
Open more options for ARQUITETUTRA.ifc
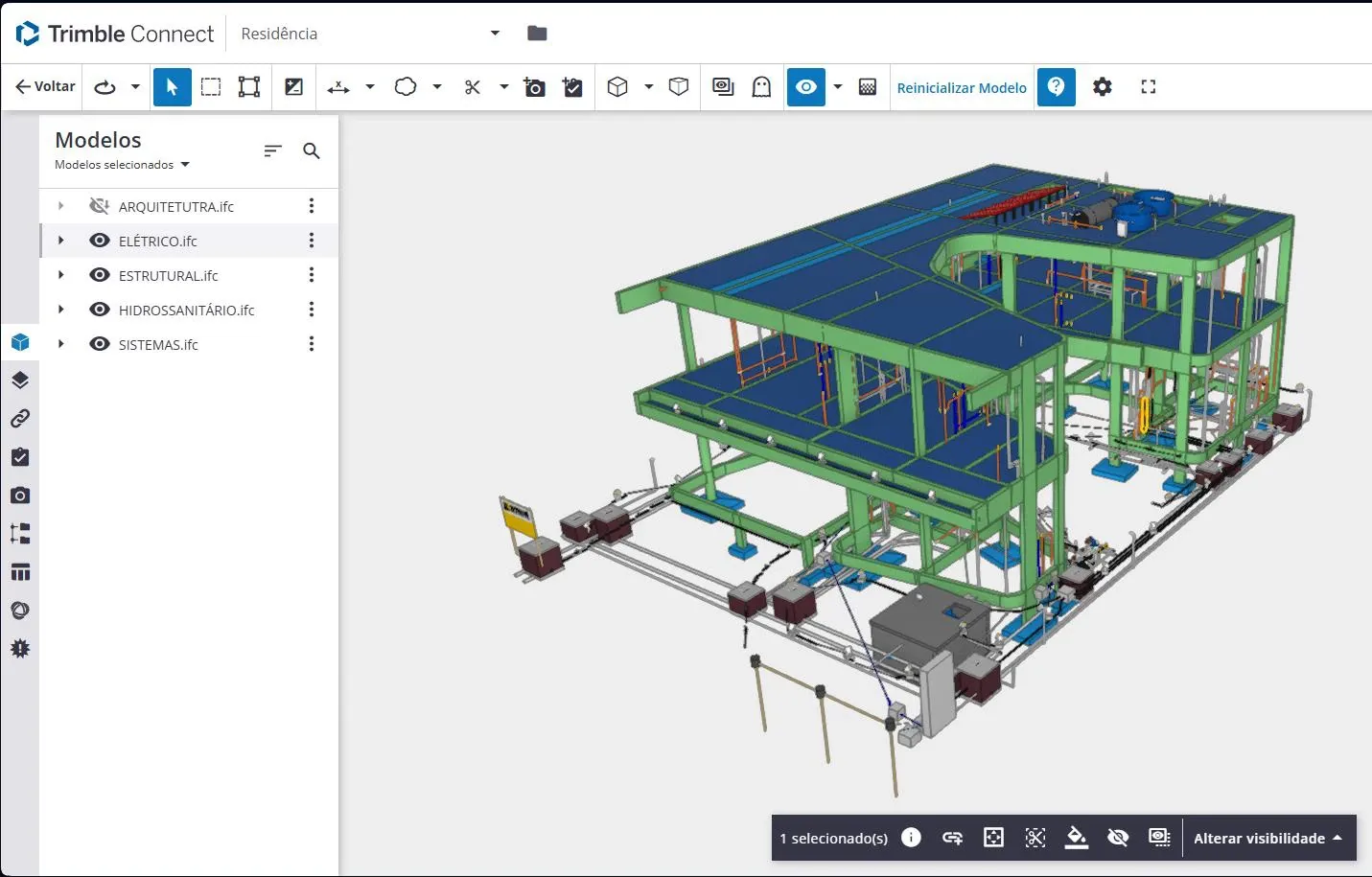(312, 206)
